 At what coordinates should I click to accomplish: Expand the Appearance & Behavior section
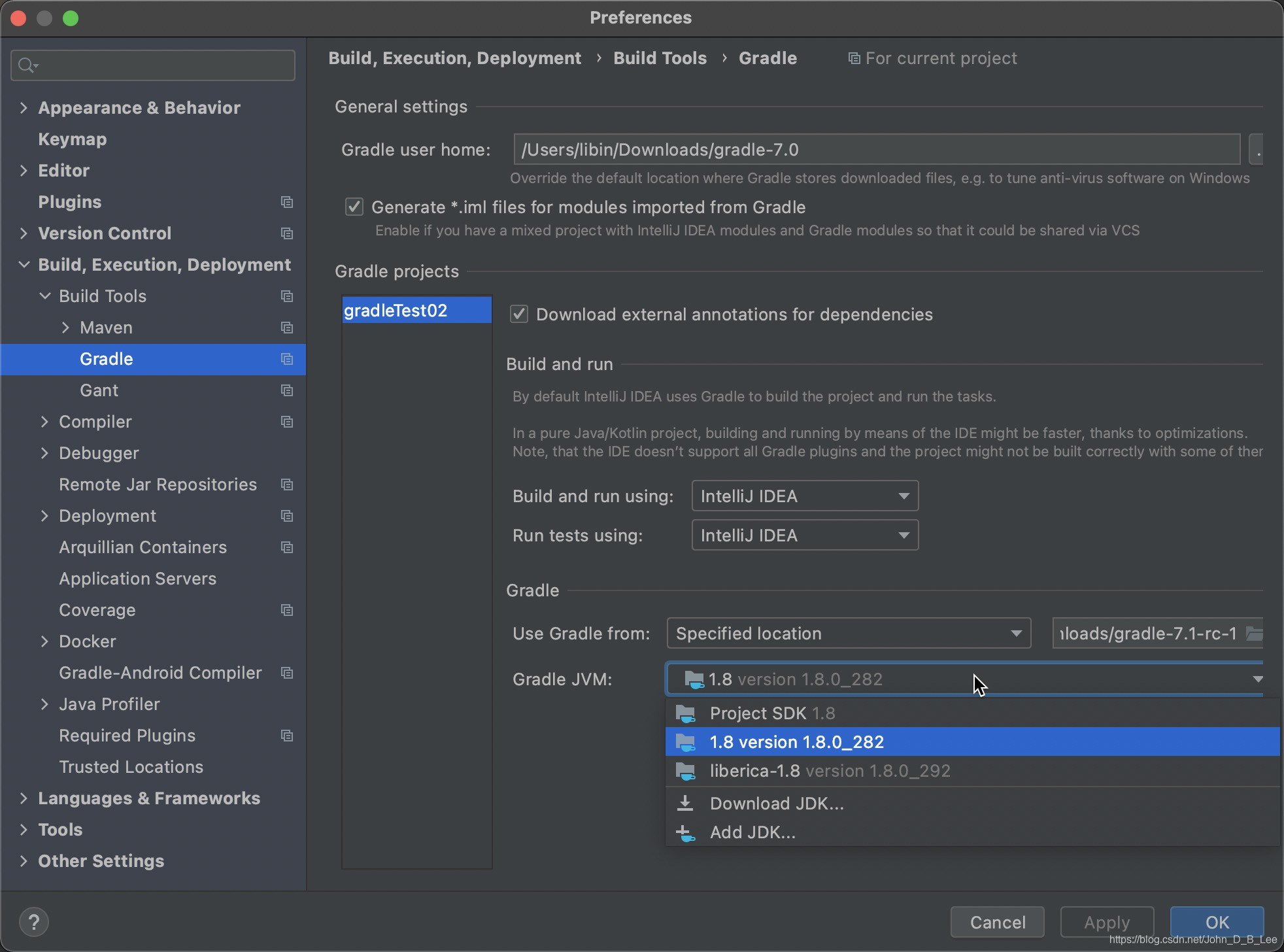point(24,108)
